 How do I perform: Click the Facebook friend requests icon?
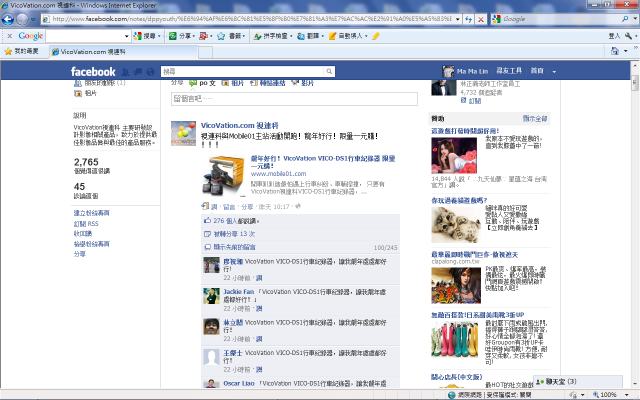tap(125, 72)
